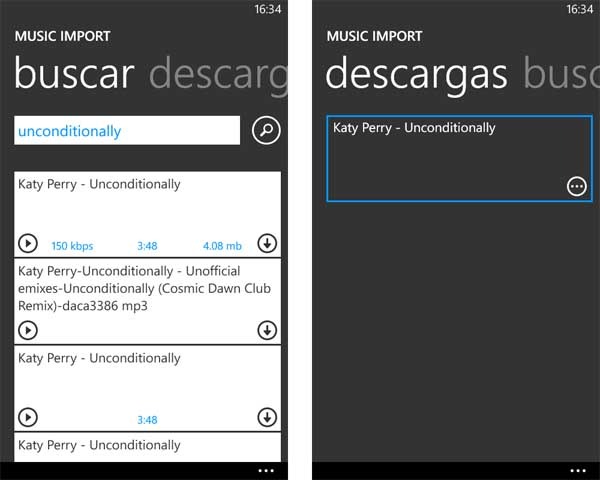Open options circle icon on the downloaded track

[576, 186]
